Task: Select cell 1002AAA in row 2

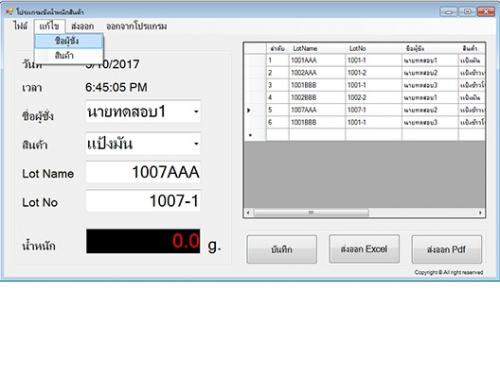Action: (317, 73)
